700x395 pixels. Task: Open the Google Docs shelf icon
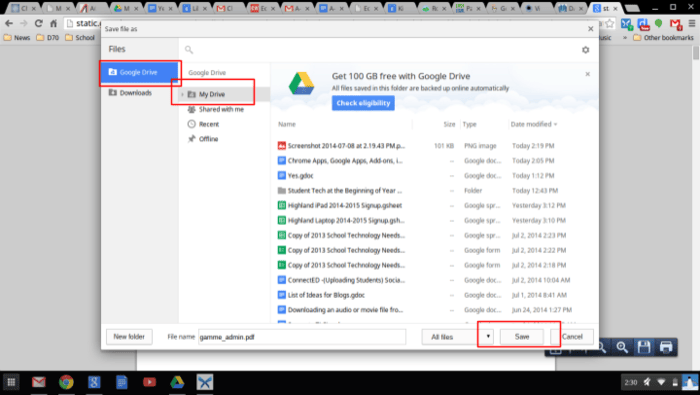click(x=121, y=382)
